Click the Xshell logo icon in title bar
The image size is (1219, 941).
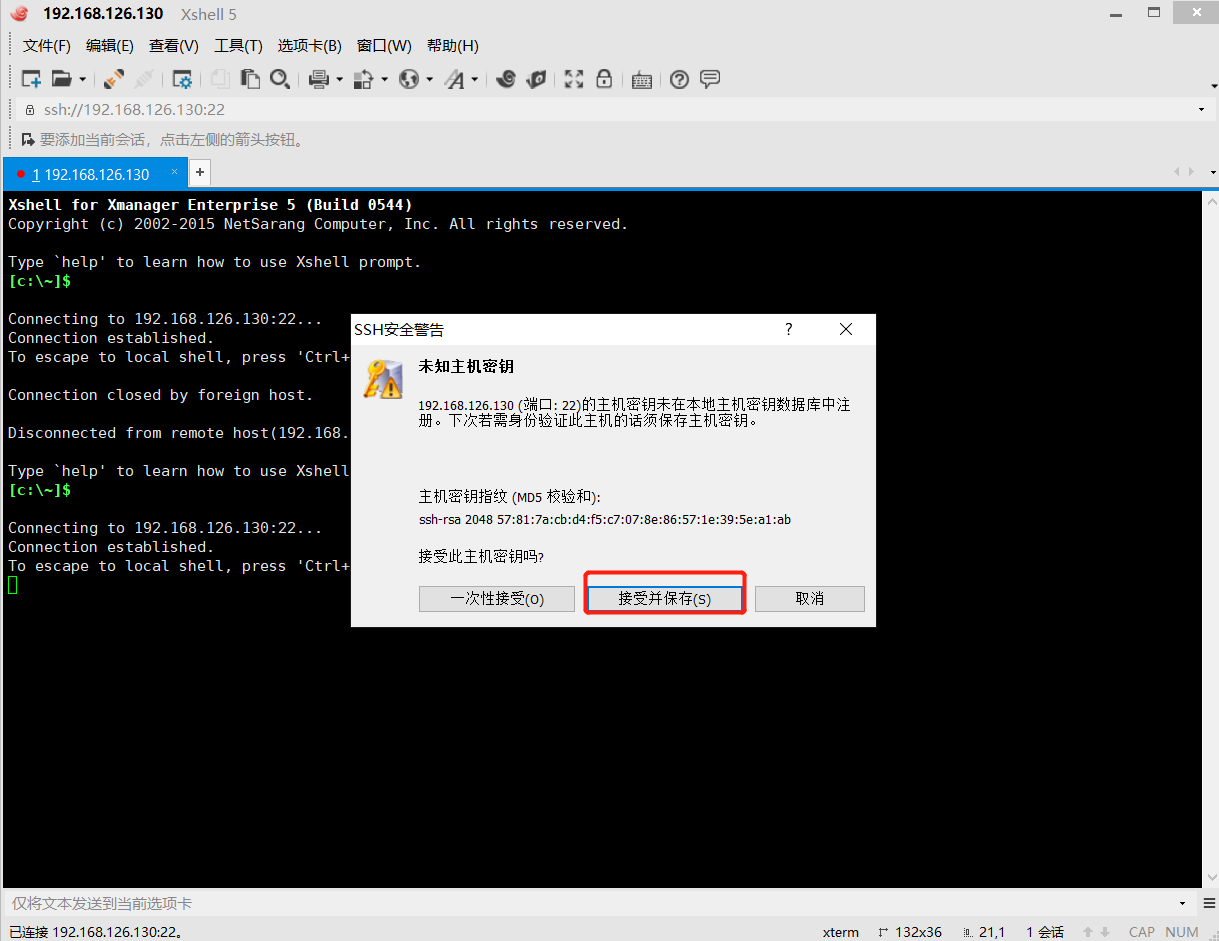pos(19,14)
